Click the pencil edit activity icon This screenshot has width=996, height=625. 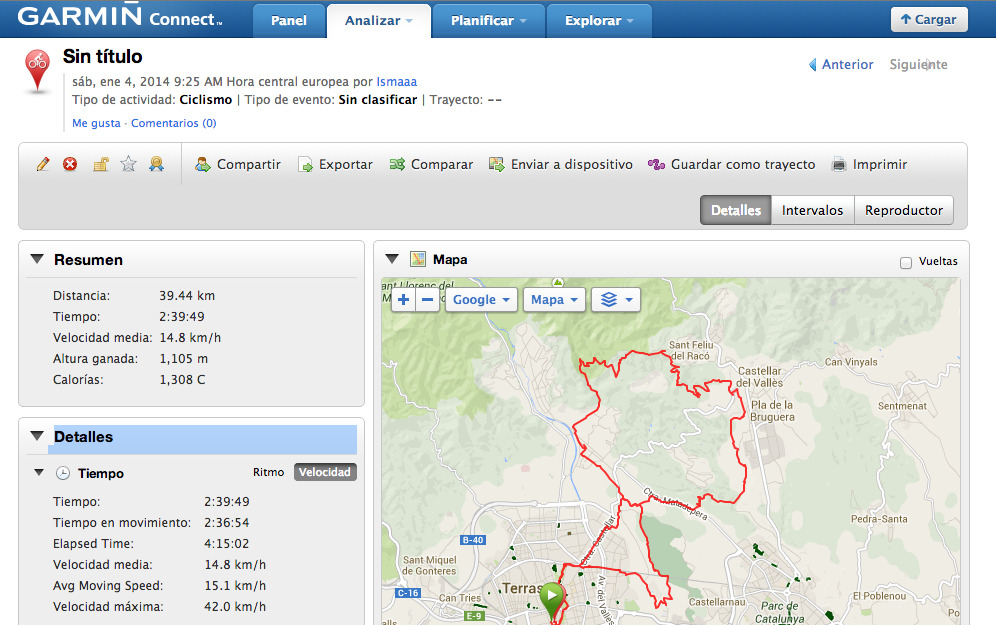[x=42, y=164]
